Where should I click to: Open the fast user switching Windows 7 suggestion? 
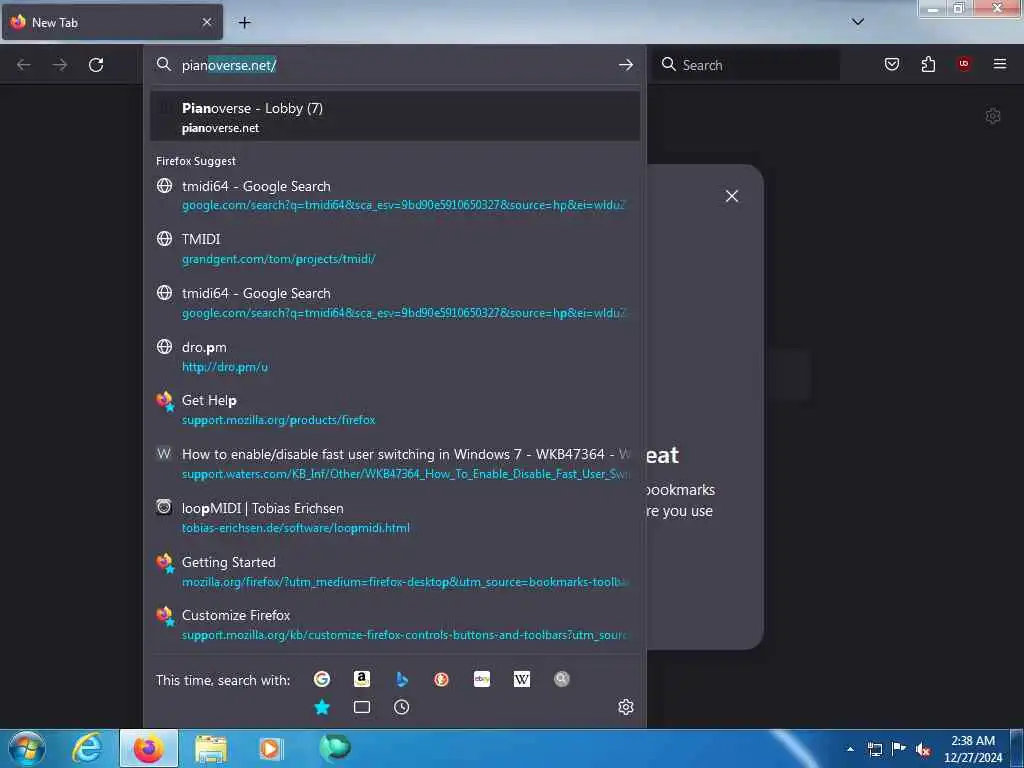(394, 463)
